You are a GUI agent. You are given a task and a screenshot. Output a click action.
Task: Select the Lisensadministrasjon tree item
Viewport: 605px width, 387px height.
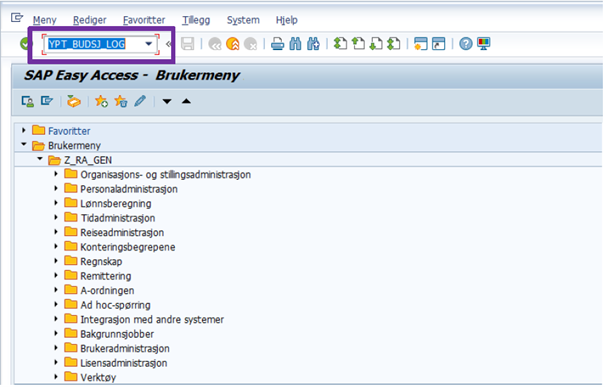(123, 363)
